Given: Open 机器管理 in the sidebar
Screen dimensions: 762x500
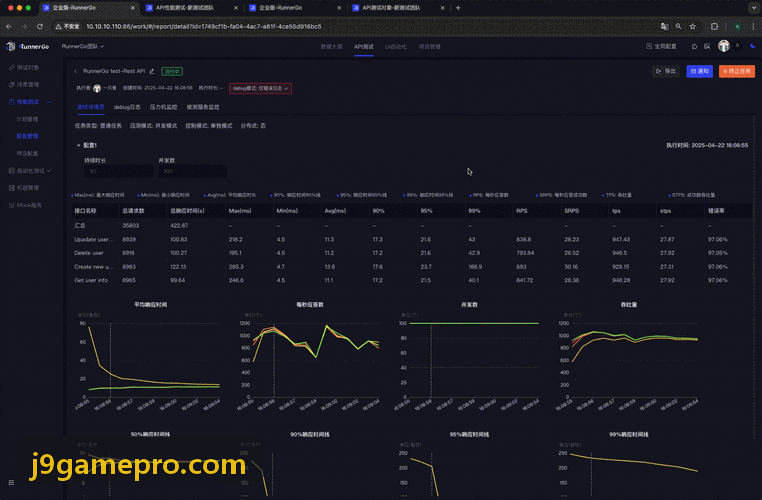Looking at the screenshot, I should 24,188.
